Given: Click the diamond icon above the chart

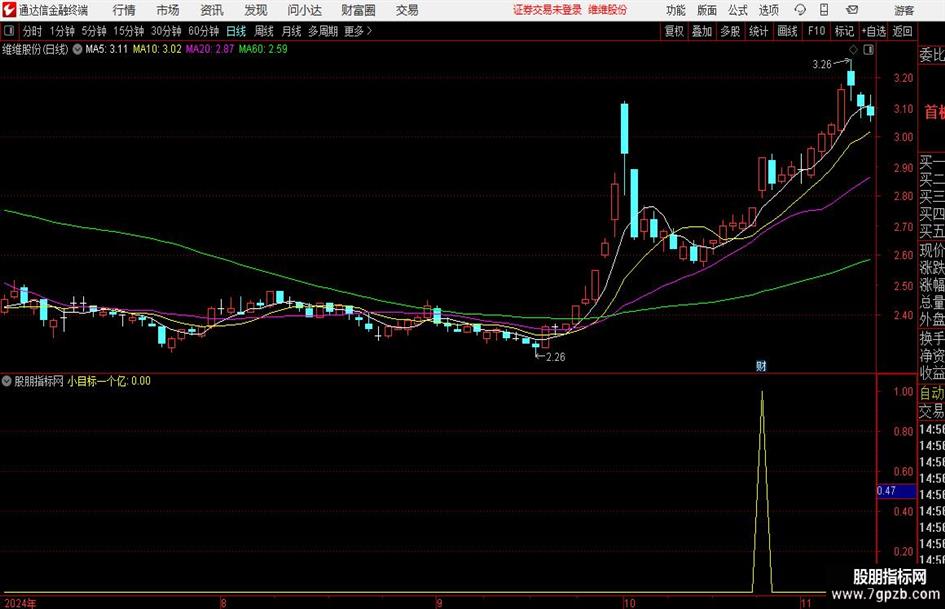Looking at the screenshot, I should tap(853, 49).
